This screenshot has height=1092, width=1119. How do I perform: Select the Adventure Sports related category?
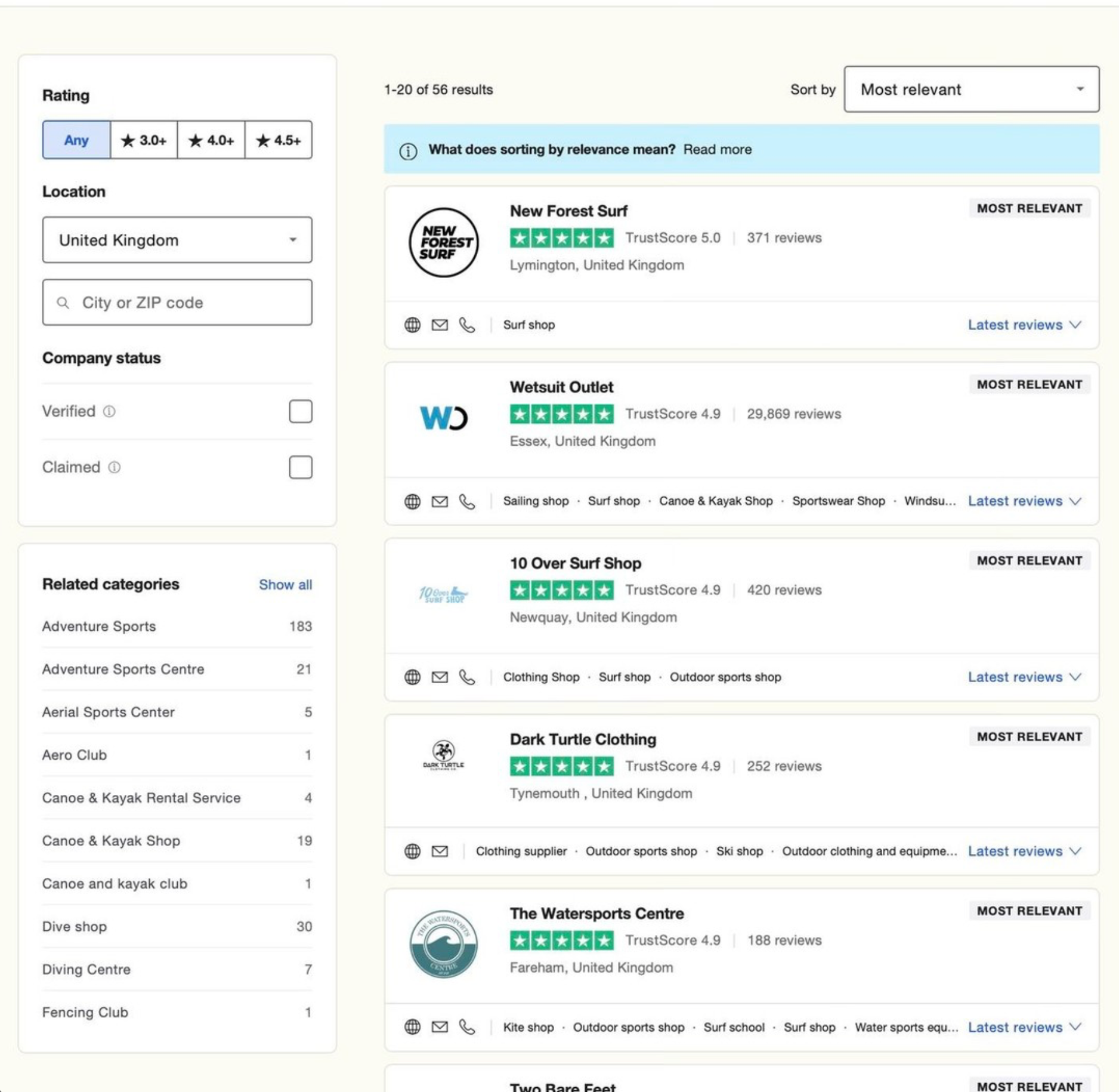click(99, 626)
